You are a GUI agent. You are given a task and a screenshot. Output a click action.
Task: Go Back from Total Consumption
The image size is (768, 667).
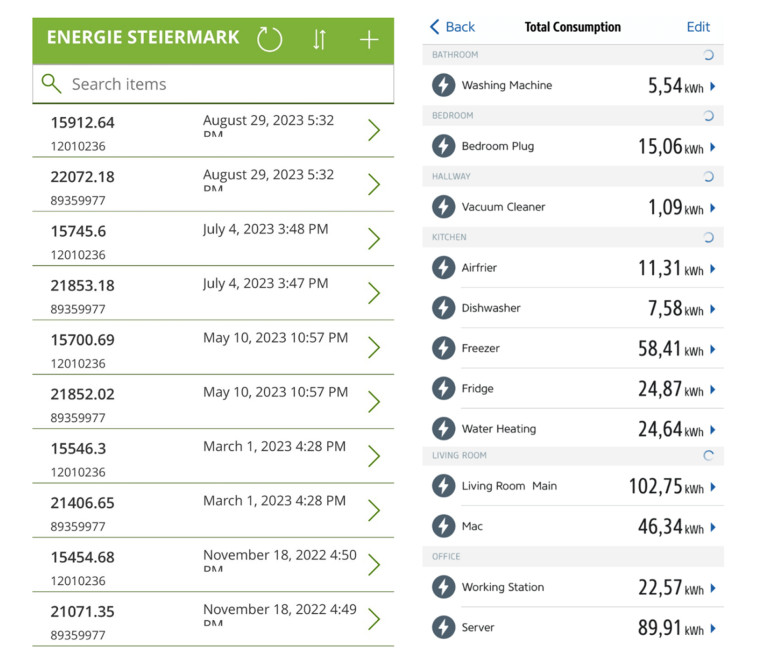[x=453, y=27]
